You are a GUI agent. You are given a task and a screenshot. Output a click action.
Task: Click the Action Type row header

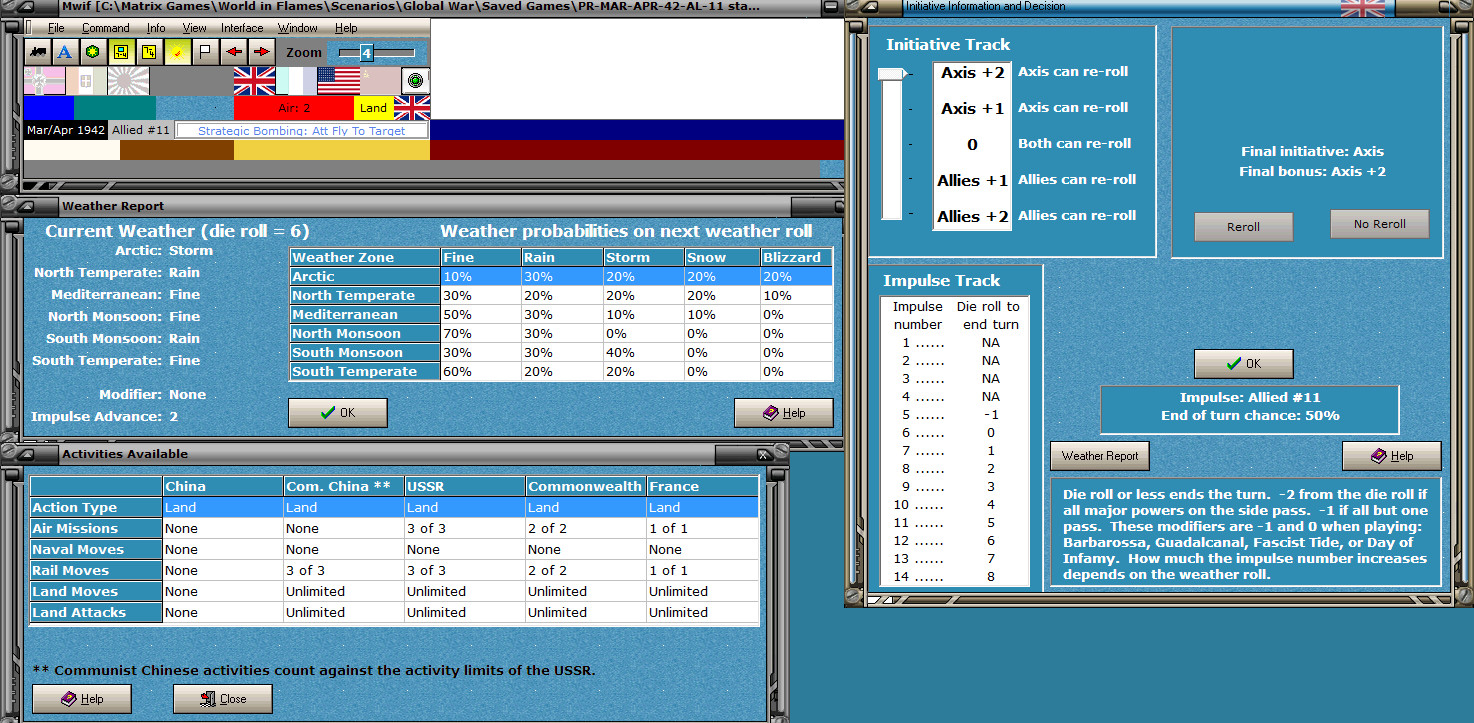pyautogui.click(x=97, y=508)
